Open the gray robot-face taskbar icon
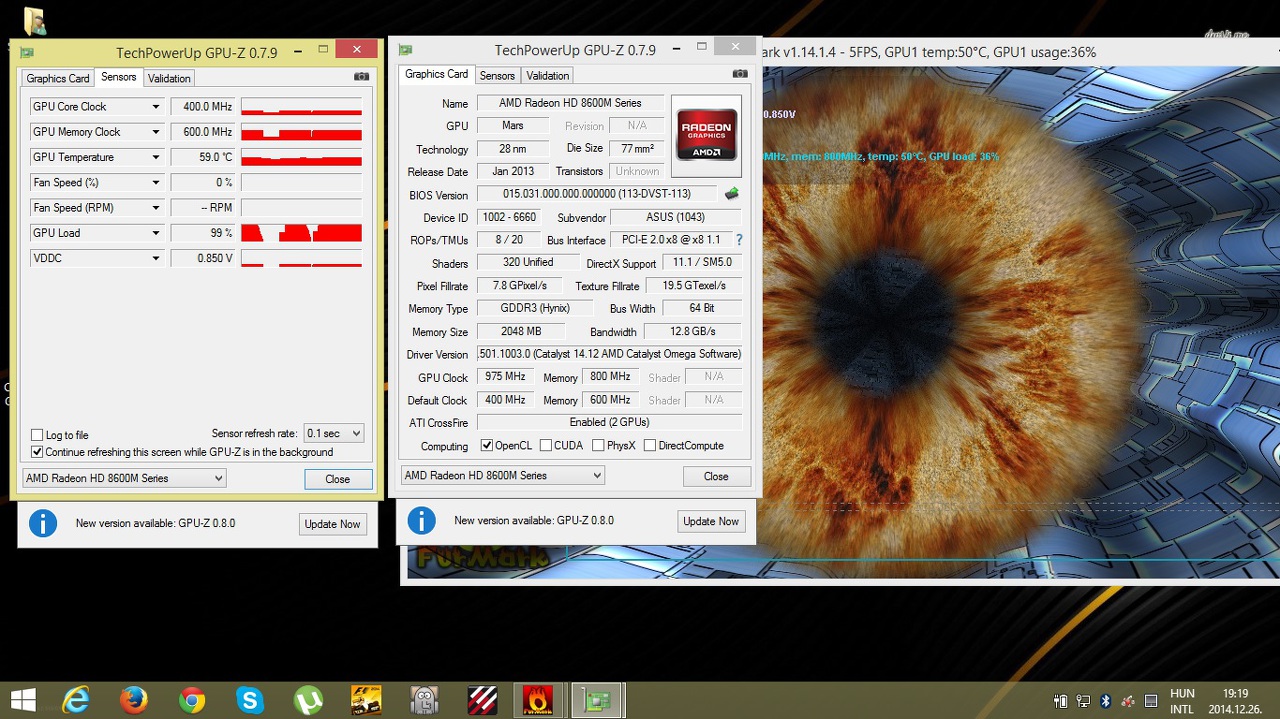Image resolution: width=1280 pixels, height=719 pixels. [424, 700]
